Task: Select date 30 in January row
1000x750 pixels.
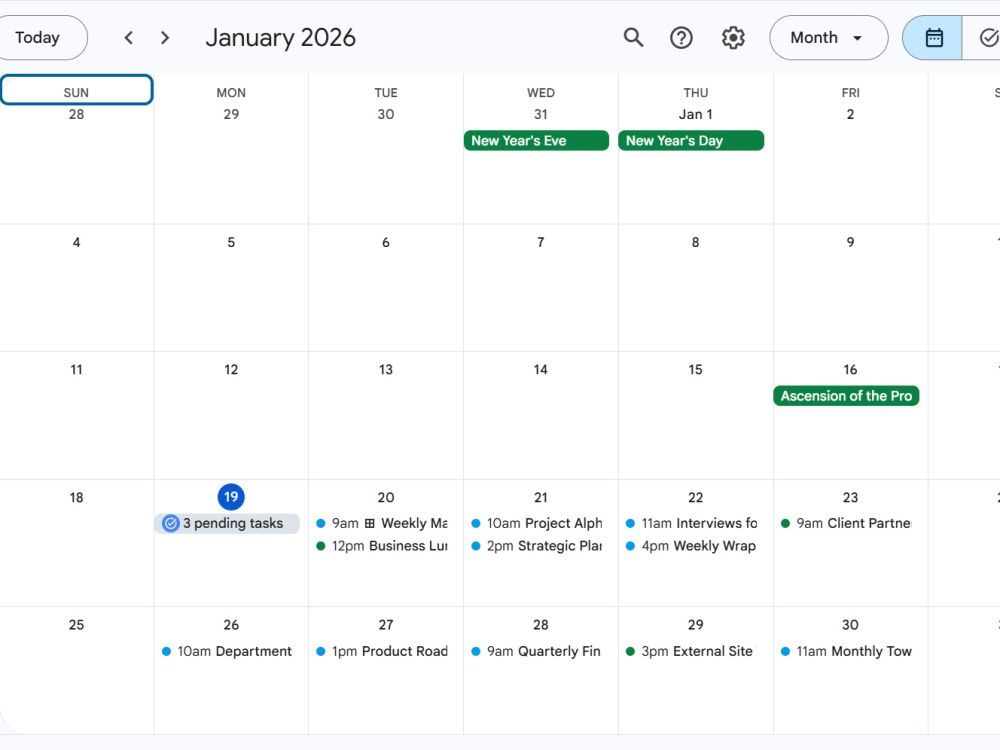Action: click(x=850, y=625)
